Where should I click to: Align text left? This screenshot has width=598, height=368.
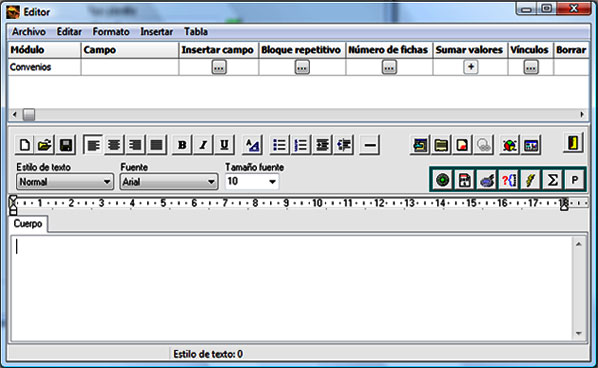93,145
